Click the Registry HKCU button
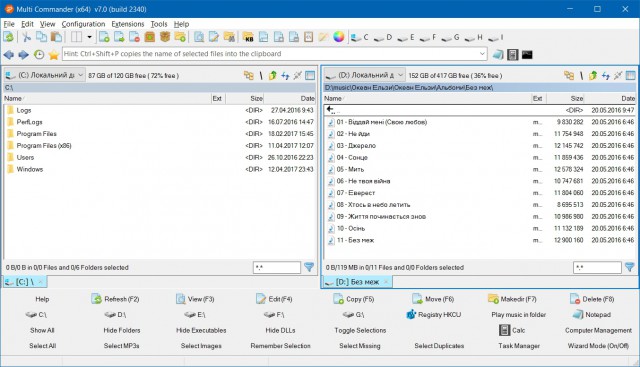 (434, 315)
